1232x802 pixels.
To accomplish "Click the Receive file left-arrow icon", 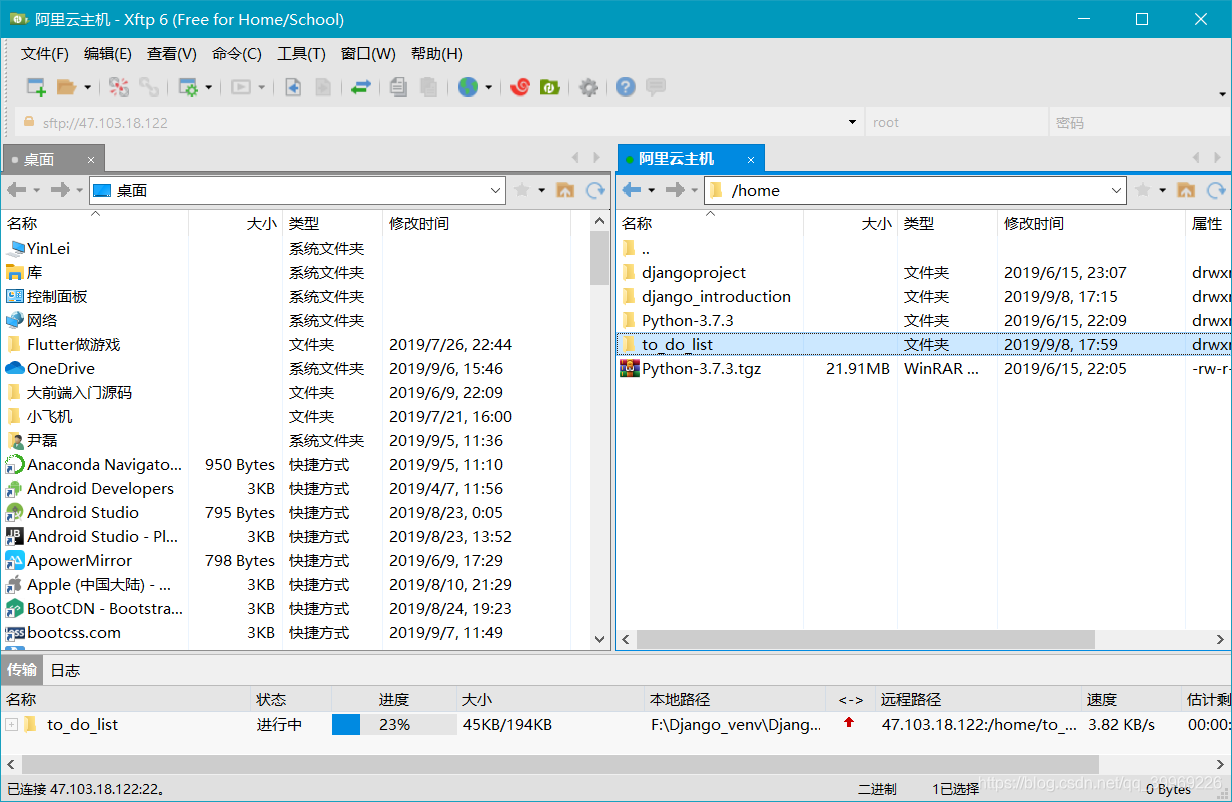I will 293,88.
